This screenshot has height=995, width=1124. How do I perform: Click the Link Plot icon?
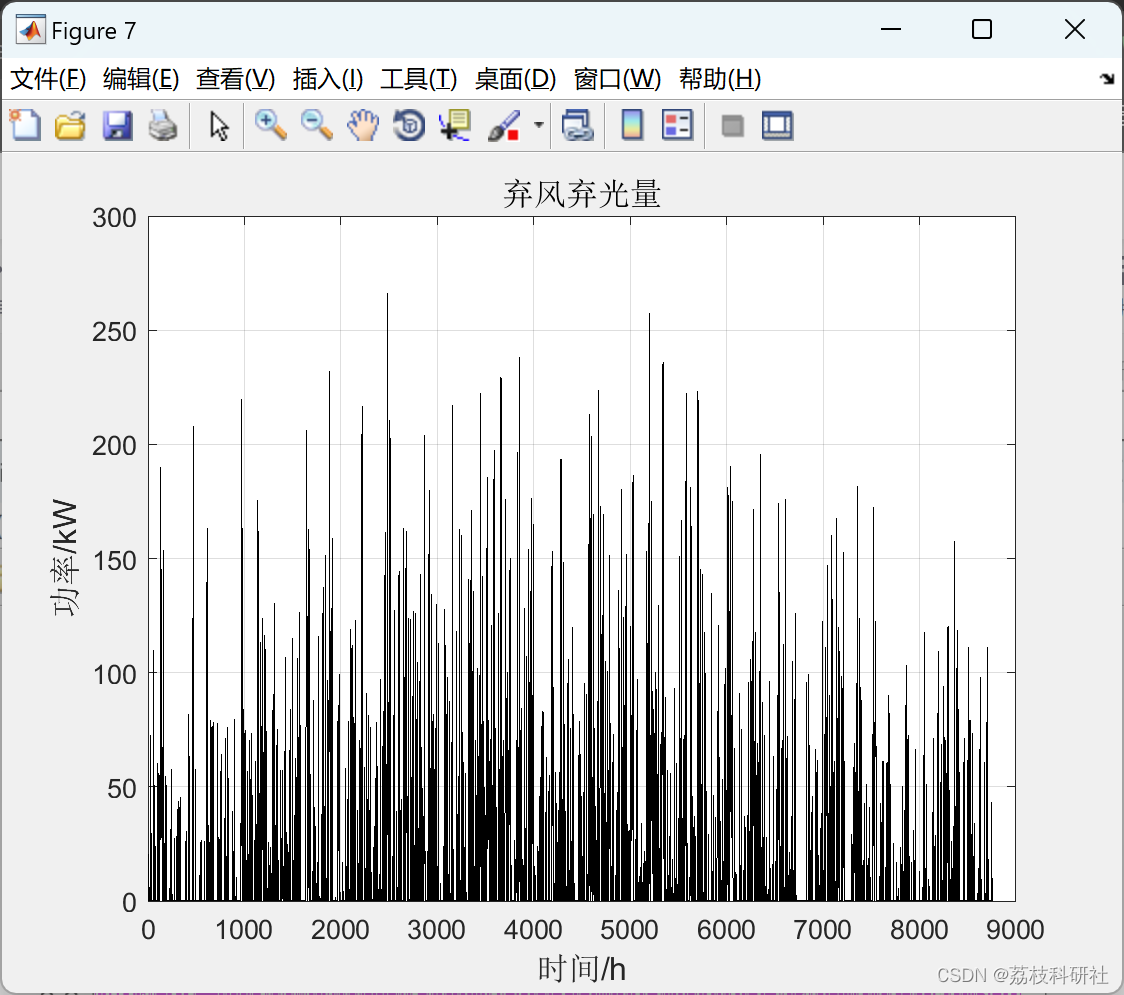[577, 125]
